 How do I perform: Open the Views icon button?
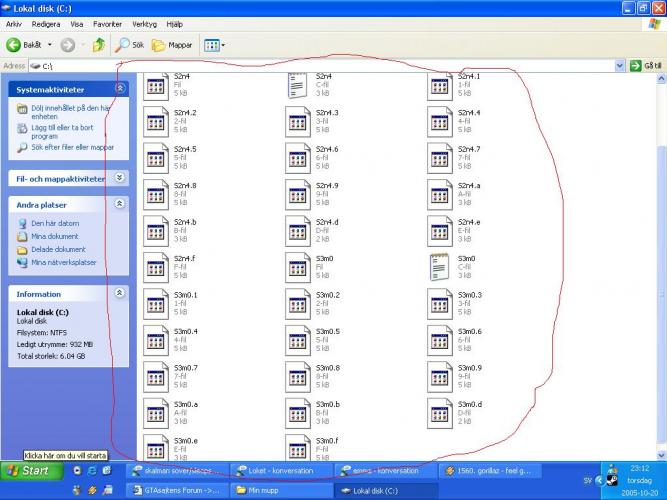(211, 45)
